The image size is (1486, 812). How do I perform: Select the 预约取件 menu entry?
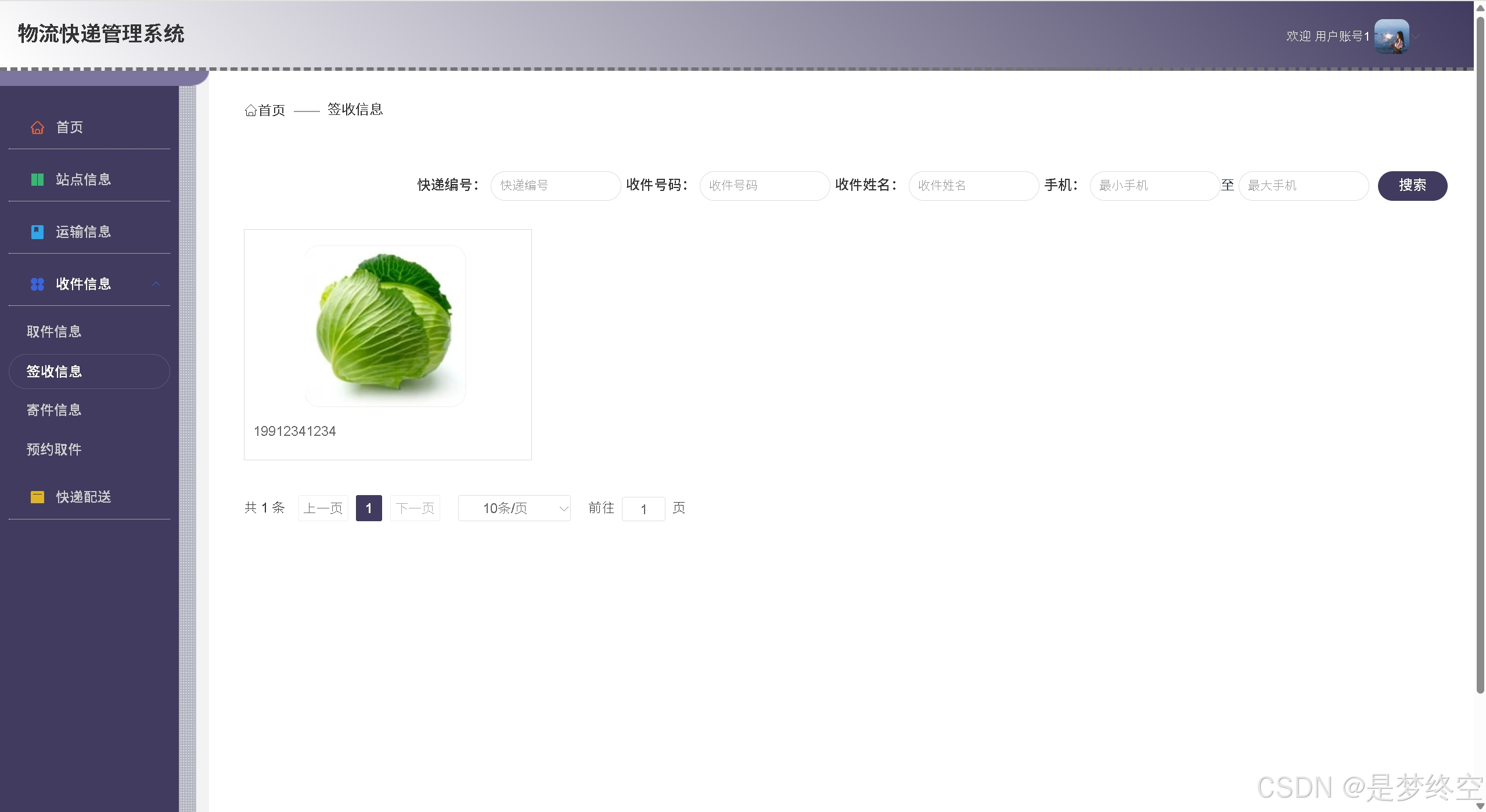pos(53,449)
